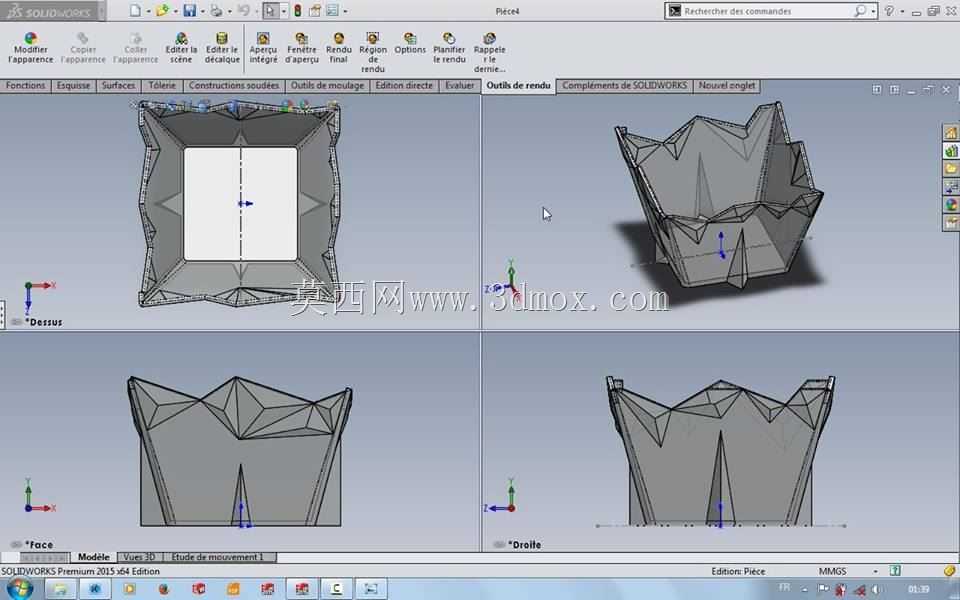This screenshot has width=960, height=600.
Task: Expand the Select tool dropdown arrow
Action: pos(283,11)
